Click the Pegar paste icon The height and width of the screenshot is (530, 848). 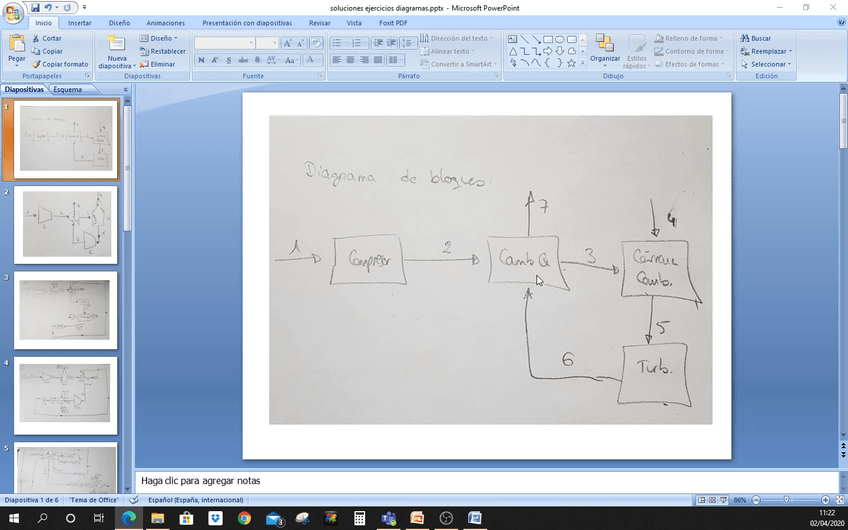[16, 43]
